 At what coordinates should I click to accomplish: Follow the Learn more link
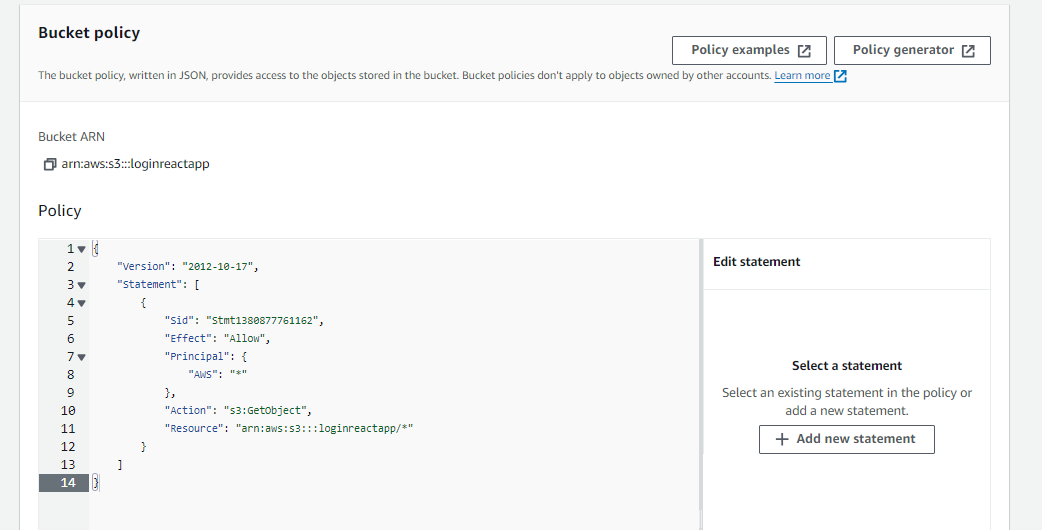coord(802,76)
